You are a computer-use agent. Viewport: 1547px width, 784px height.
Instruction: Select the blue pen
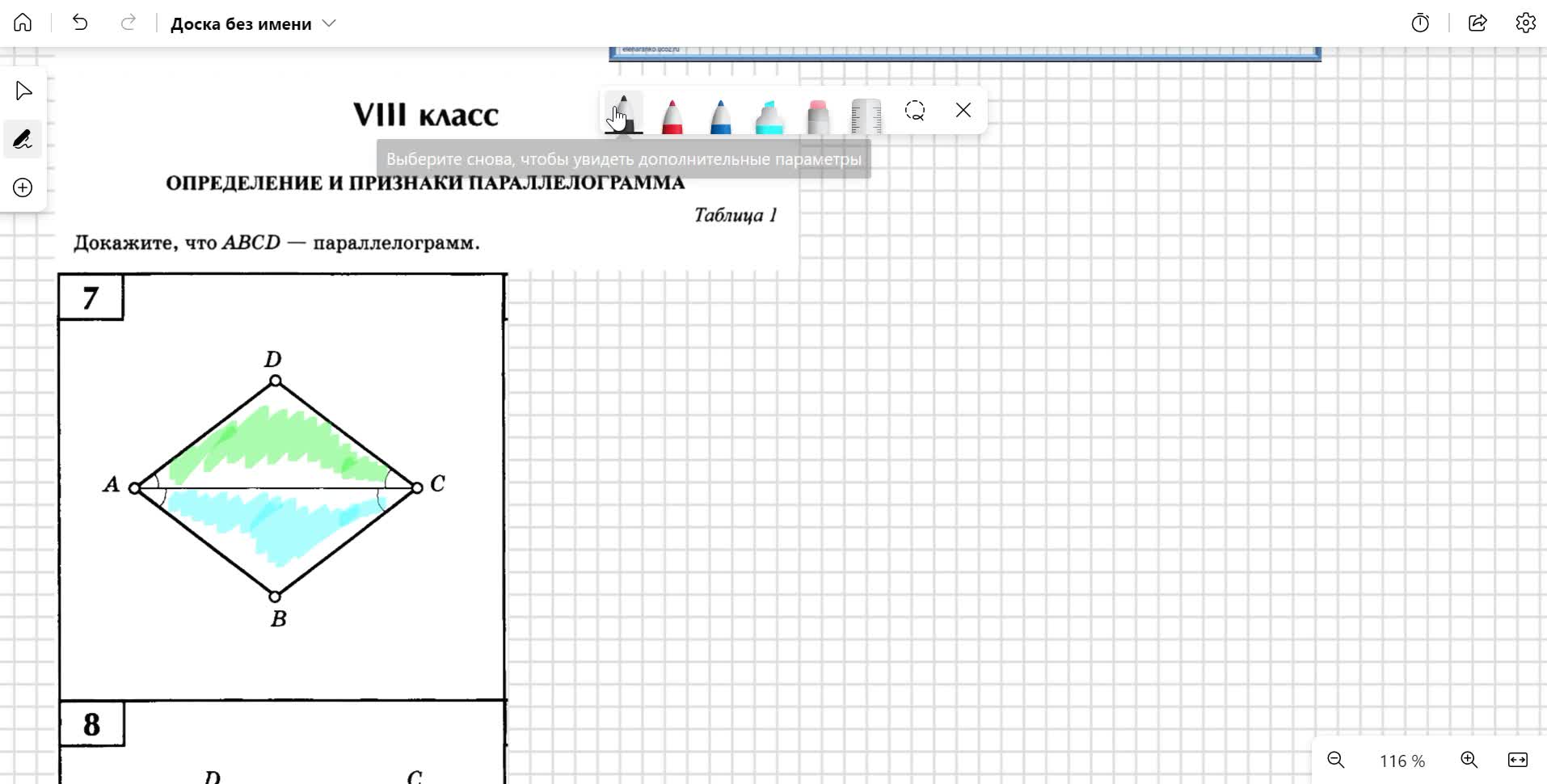coord(721,116)
